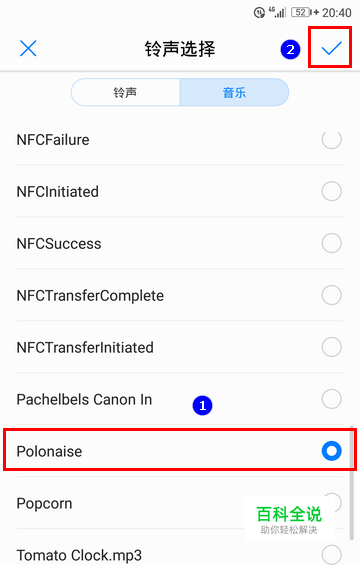Tap the NFCTransferInitiated list entry
The height and width of the screenshot is (565, 360).
180,347
